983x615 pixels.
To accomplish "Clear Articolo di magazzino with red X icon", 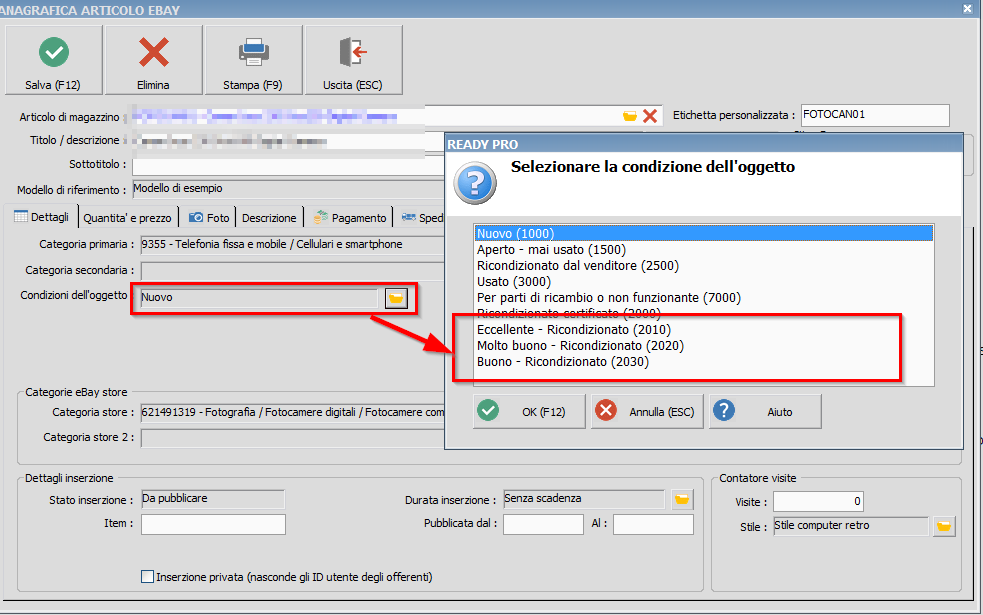I will point(650,116).
